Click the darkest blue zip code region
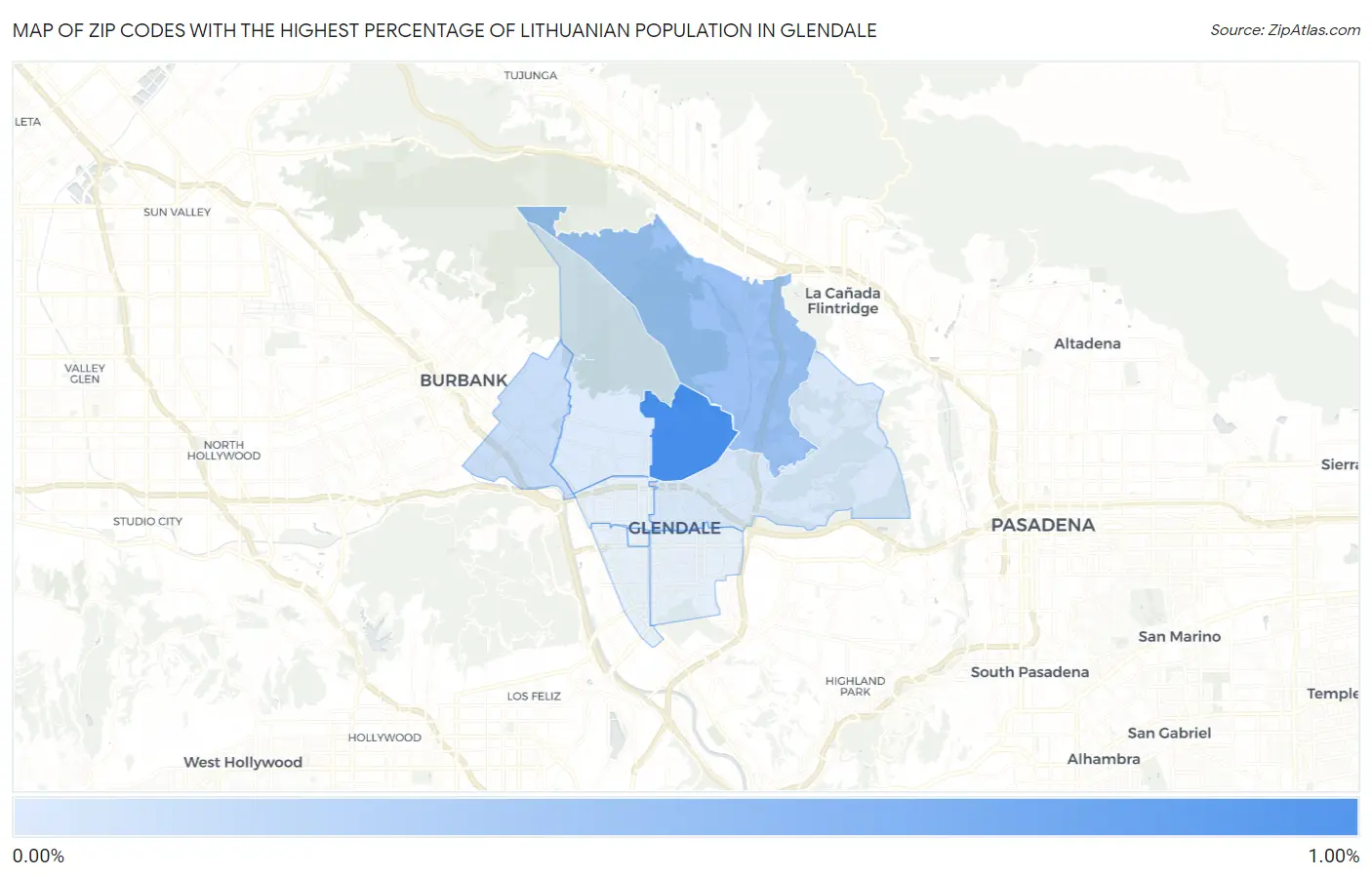The width and height of the screenshot is (1372, 877). pyautogui.click(x=689, y=435)
